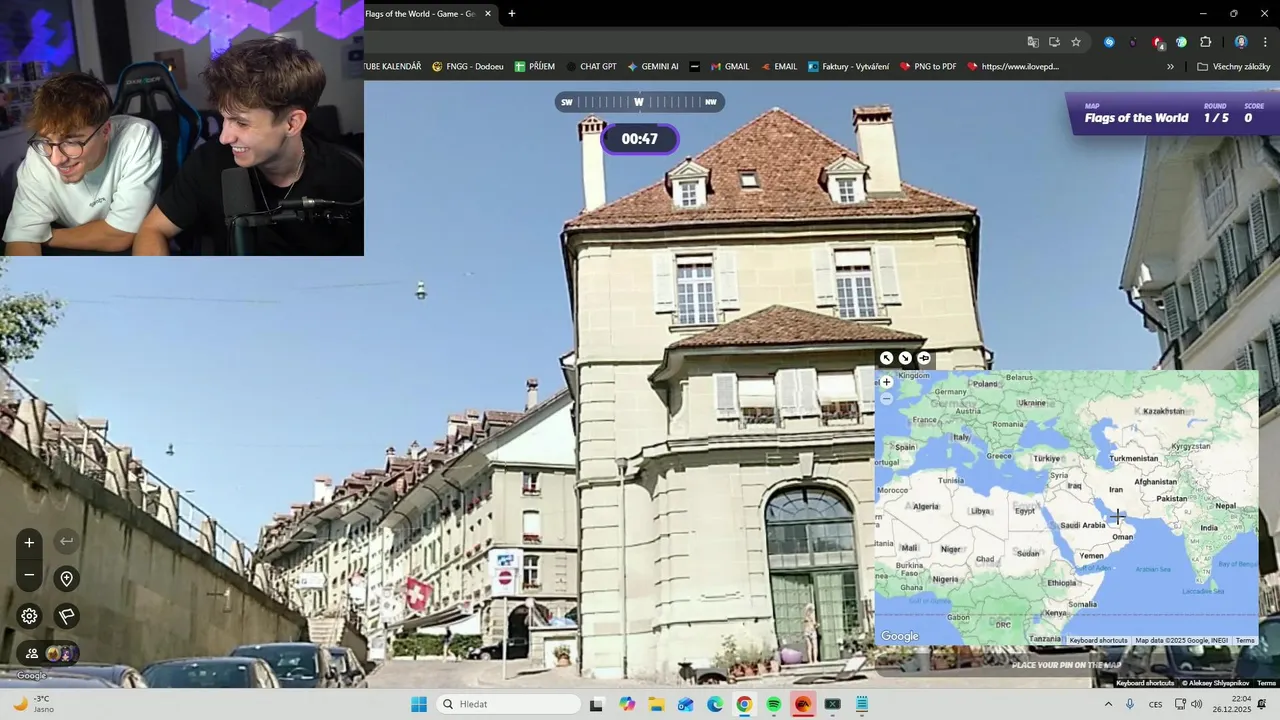1280x720 pixels.
Task: Open the ilovepdf bookmark link
Action: [x=1013, y=67]
